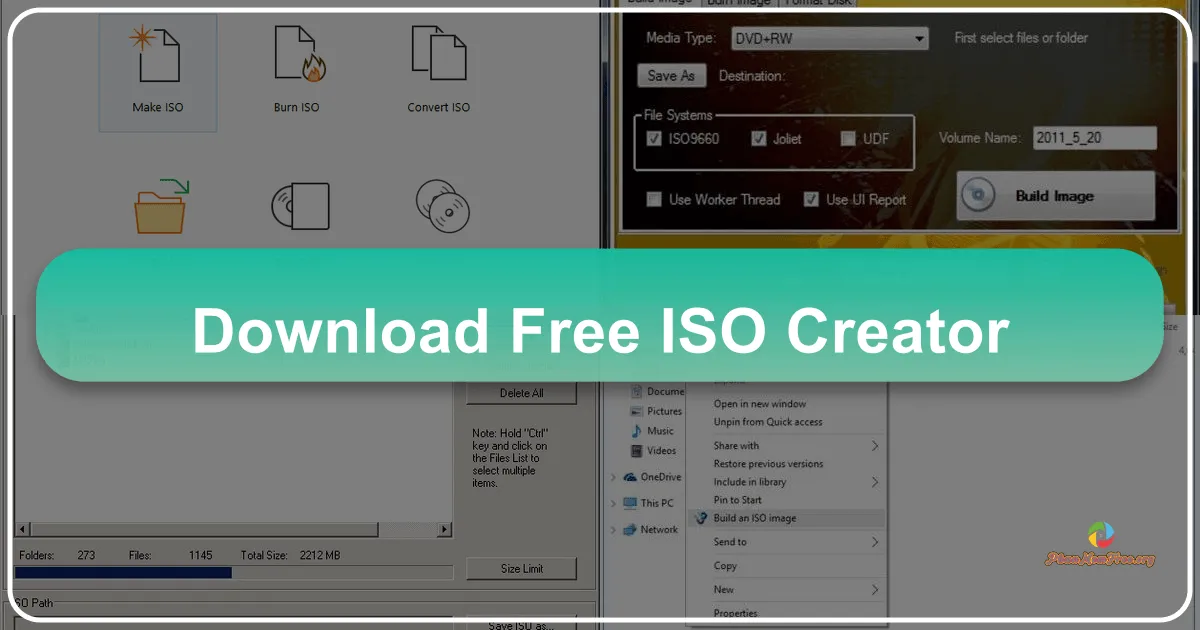1200x630 pixels.
Task: Toggle the Joliet file system checkbox
Action: pos(758,139)
